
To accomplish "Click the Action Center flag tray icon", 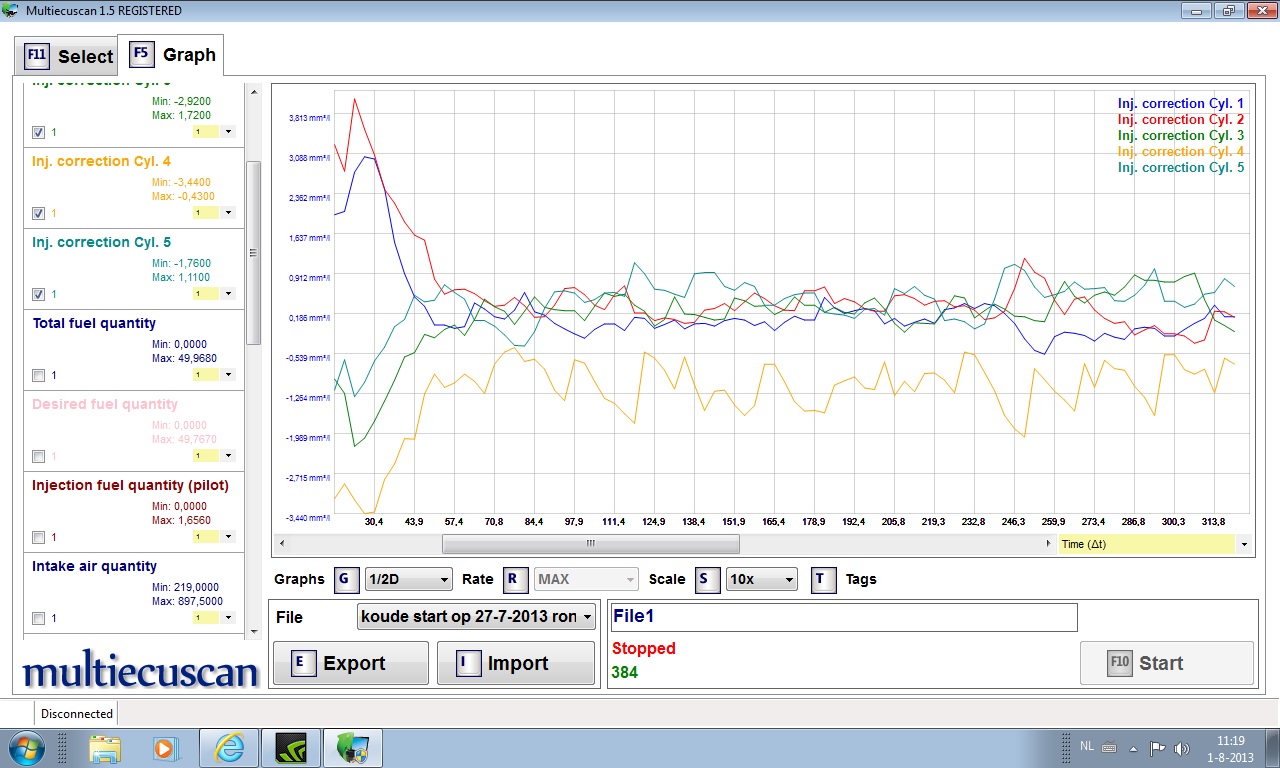I will click(1157, 748).
